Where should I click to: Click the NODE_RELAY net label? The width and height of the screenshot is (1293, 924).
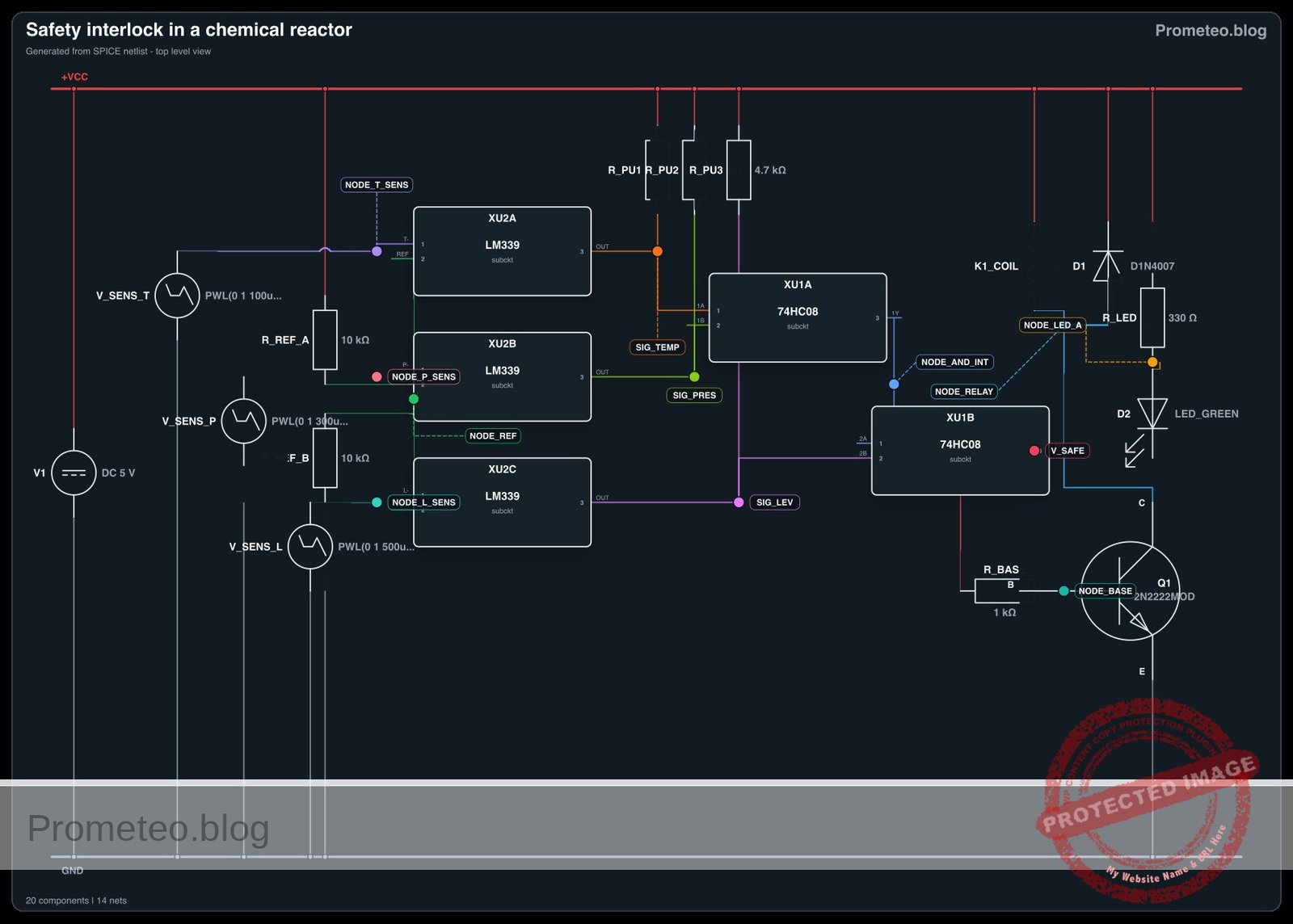pyautogui.click(x=963, y=392)
